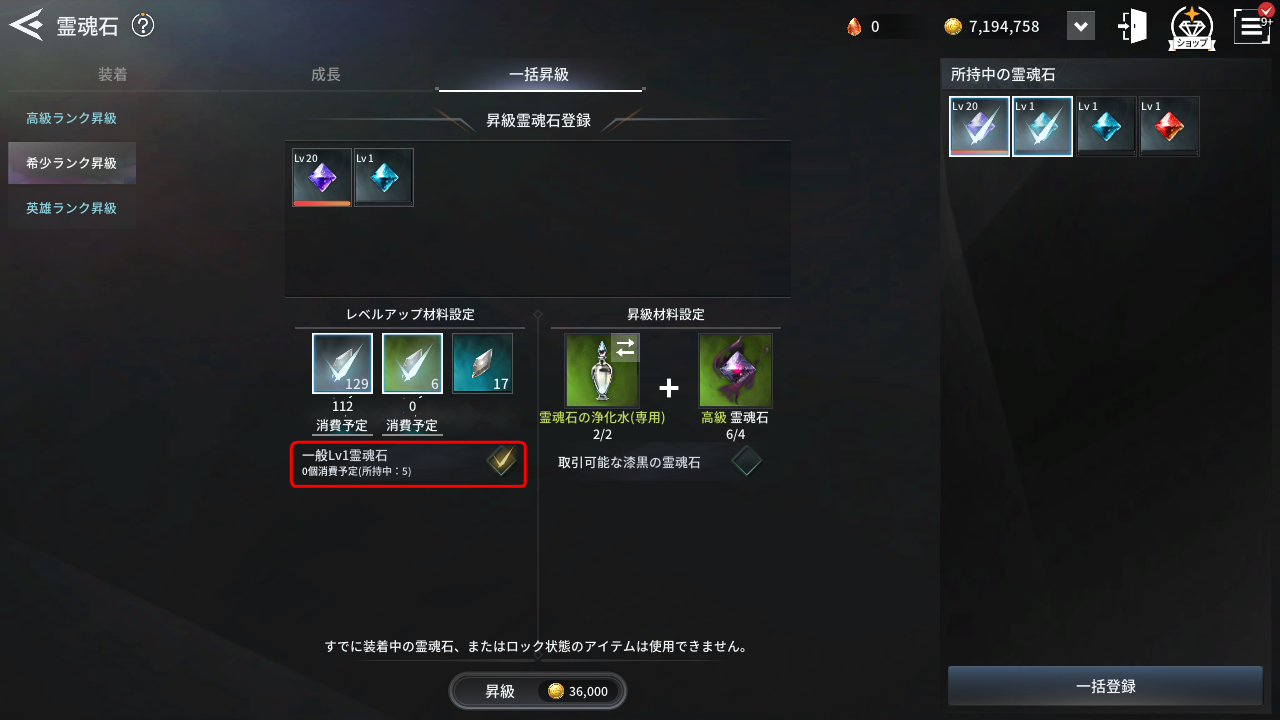
Task: Select the red Lv 1 soul stone
Action: [x=1169, y=127]
